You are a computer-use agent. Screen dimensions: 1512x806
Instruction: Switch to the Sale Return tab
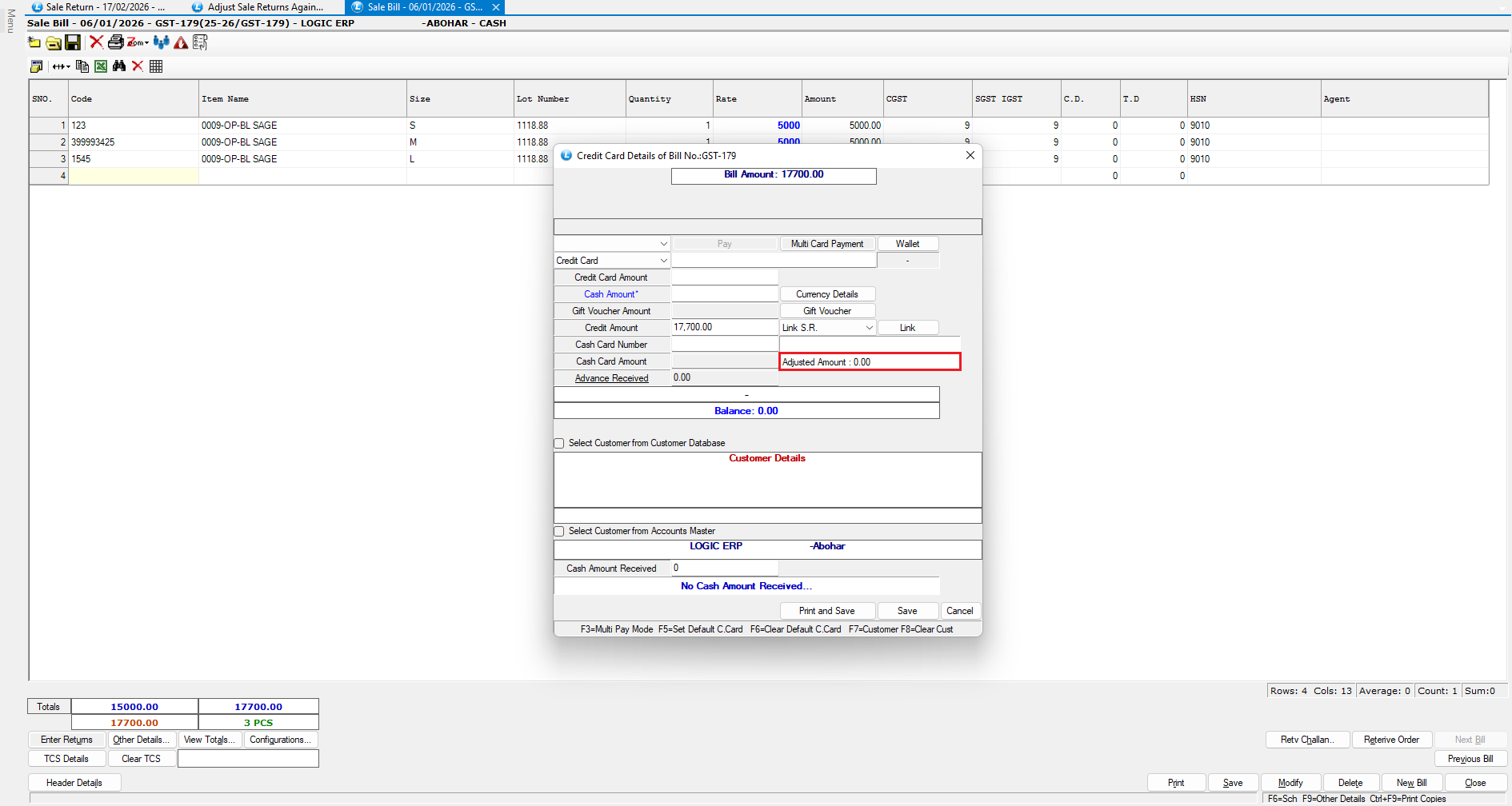[98, 7]
